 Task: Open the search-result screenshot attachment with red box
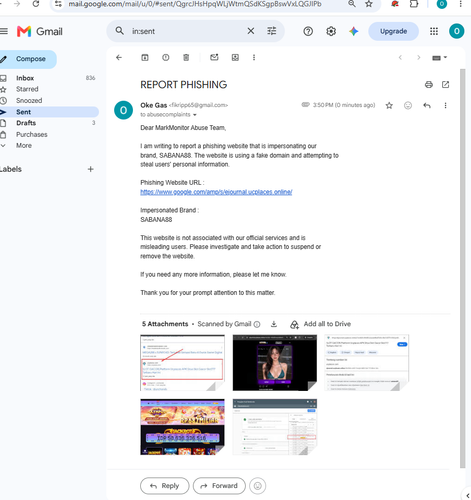click(182, 363)
